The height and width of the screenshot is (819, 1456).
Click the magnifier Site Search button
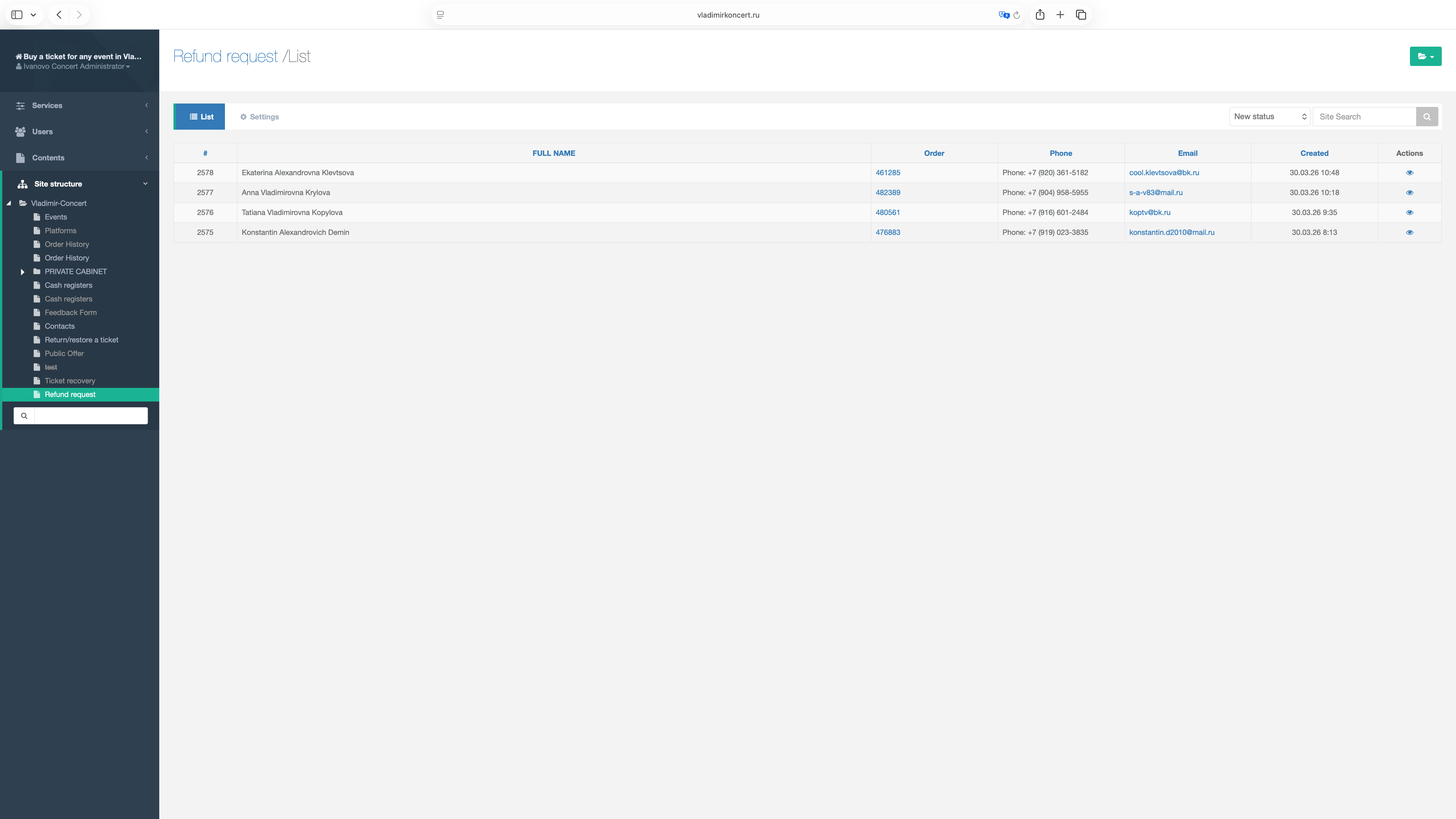(1427, 116)
